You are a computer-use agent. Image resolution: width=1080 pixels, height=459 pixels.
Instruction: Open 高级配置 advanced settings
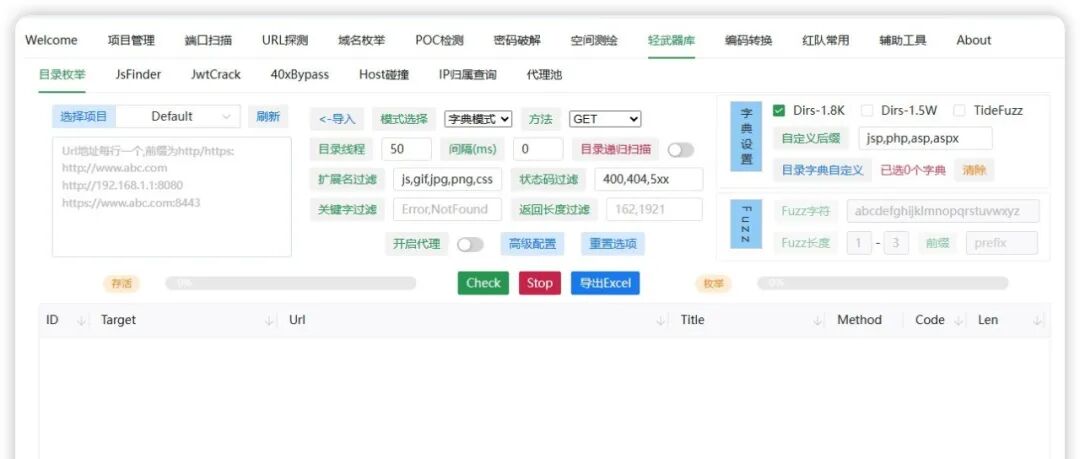[532, 244]
